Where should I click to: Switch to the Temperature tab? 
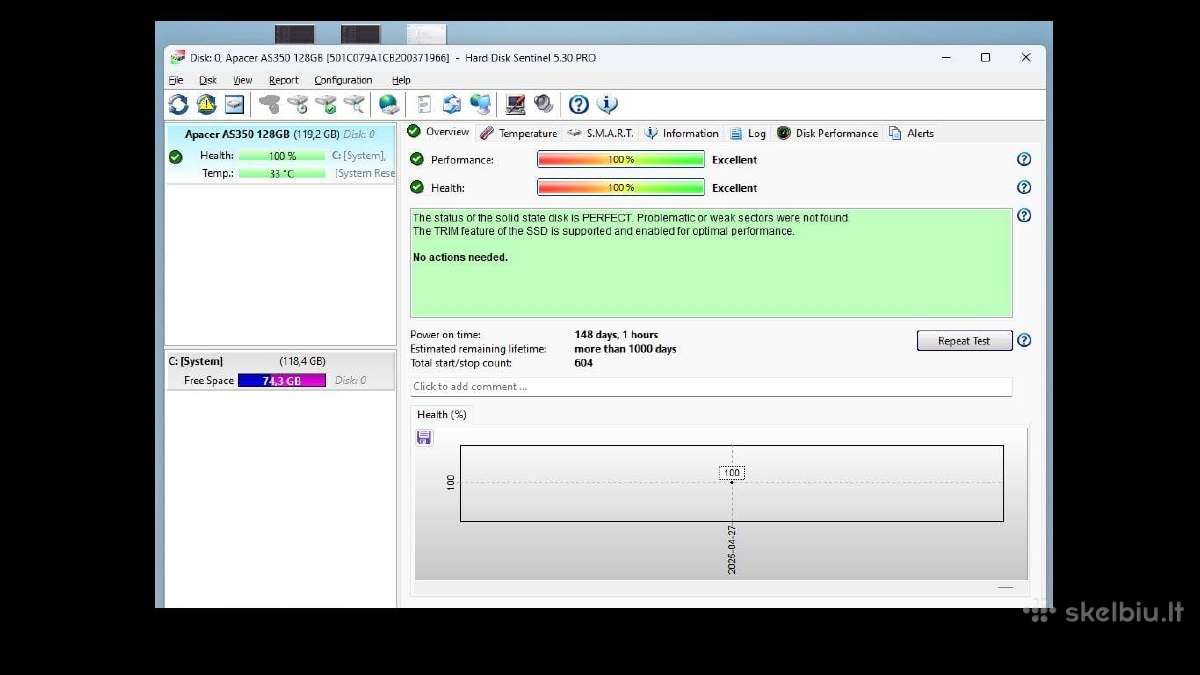tap(518, 133)
